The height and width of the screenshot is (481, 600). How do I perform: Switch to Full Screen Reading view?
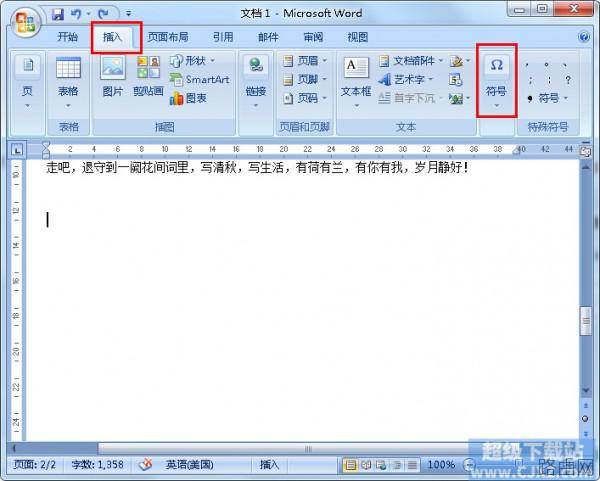tap(366, 465)
